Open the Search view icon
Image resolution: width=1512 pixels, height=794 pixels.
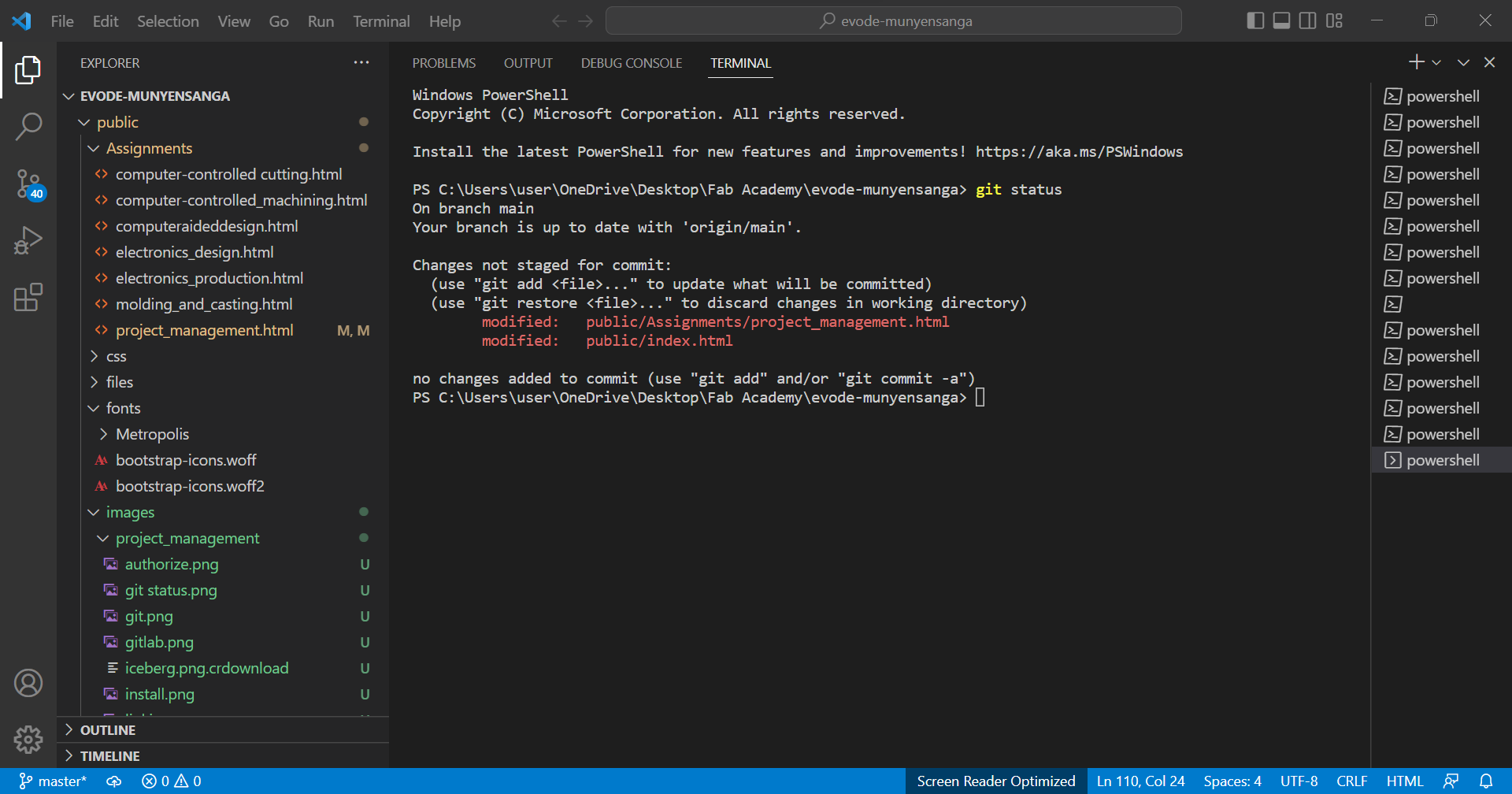(28, 126)
